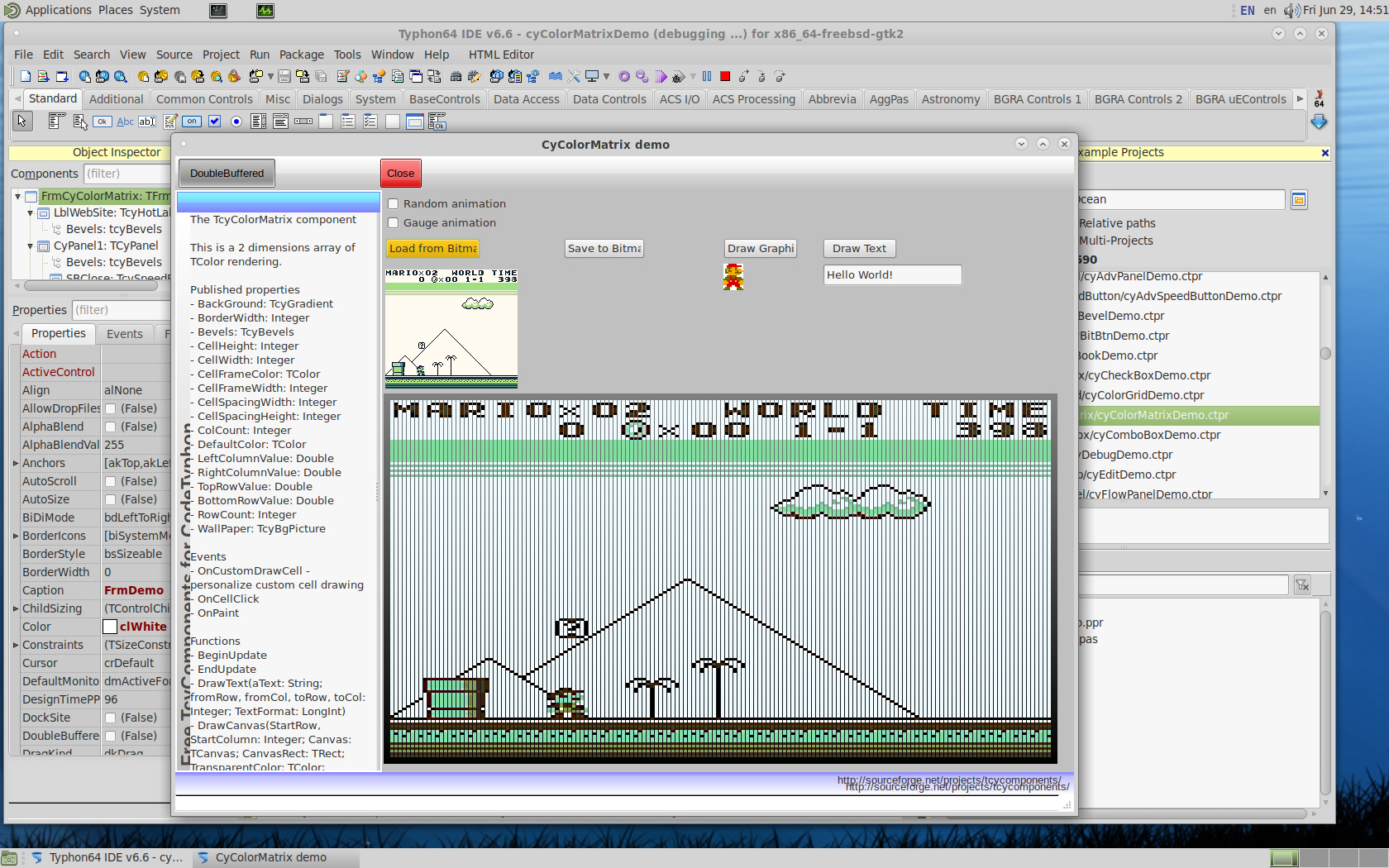The height and width of the screenshot is (868, 1389).
Task: Toggle the DockSite property checkbox
Action: [x=111, y=718]
